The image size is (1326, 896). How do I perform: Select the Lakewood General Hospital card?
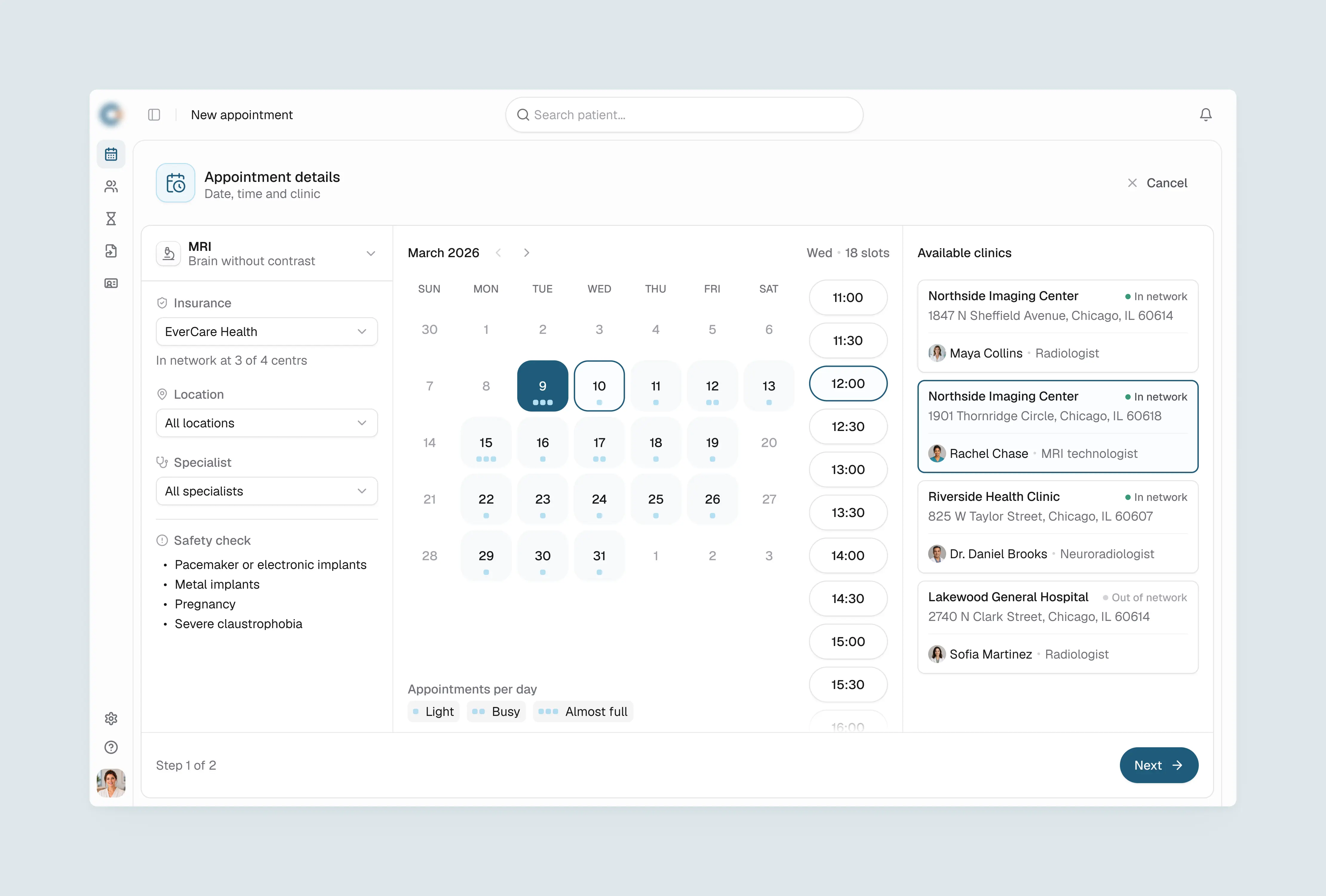tap(1058, 627)
